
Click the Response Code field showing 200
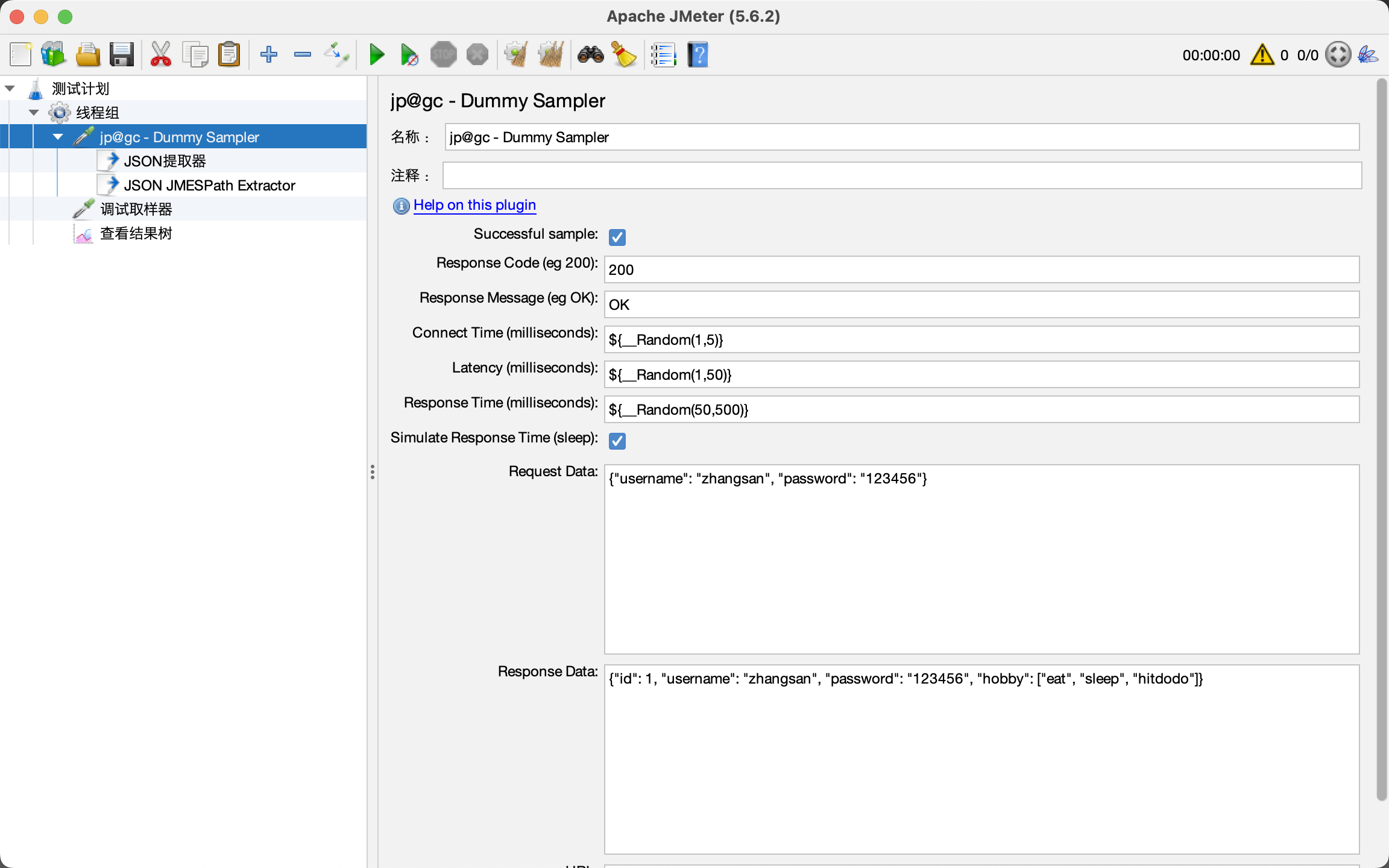click(981, 269)
